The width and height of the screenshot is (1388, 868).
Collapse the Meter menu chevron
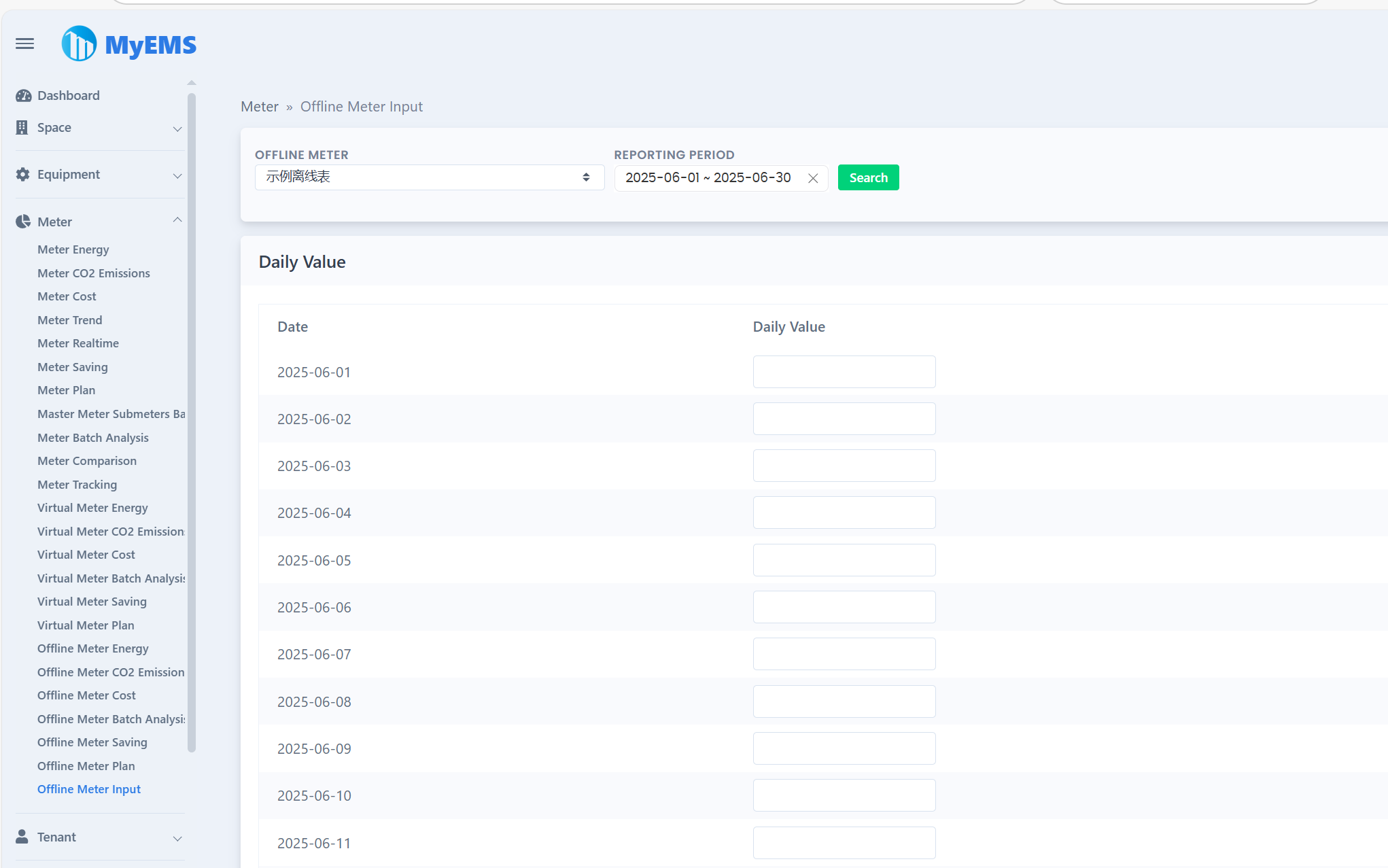(x=177, y=220)
